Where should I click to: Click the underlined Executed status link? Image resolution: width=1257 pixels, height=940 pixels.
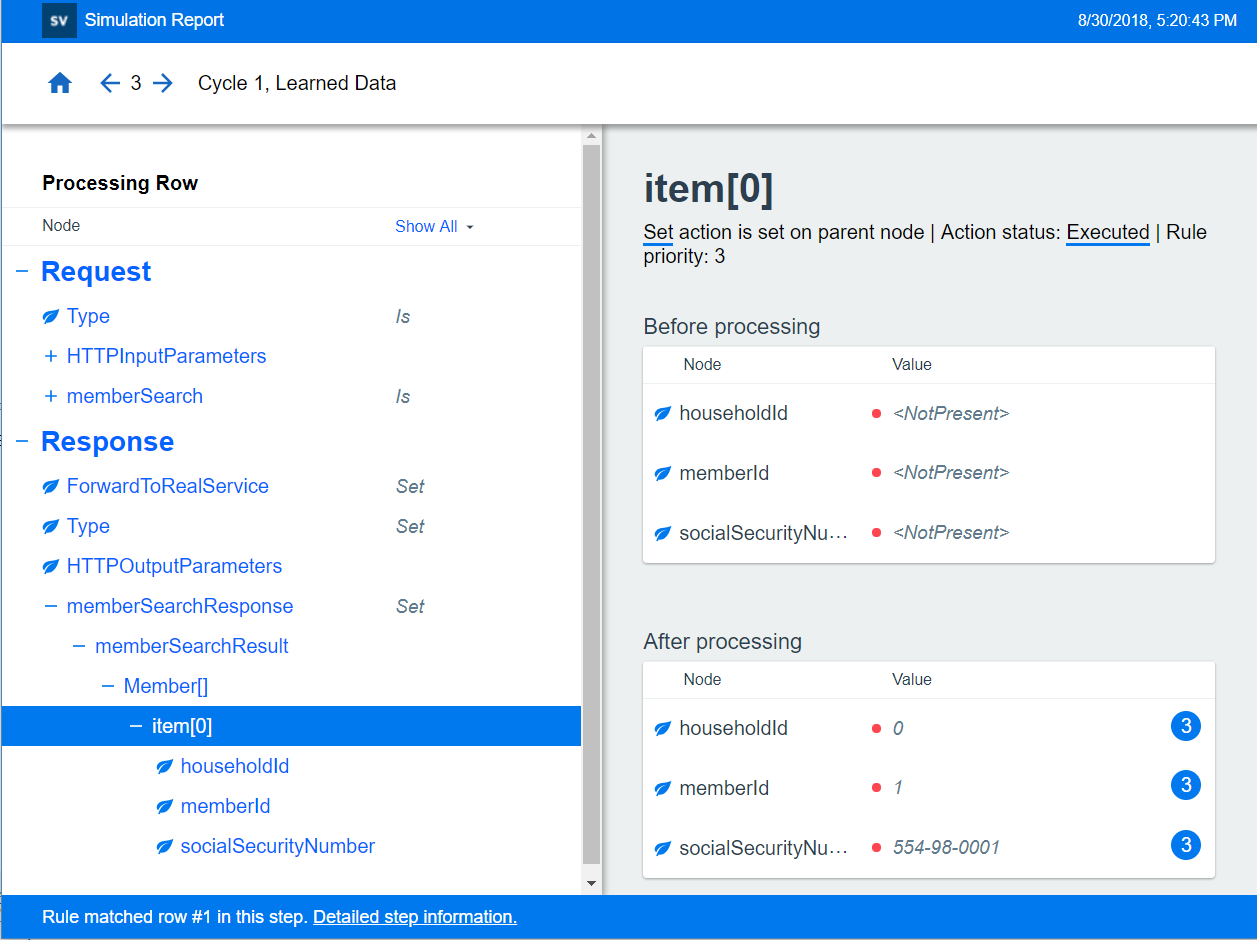click(1107, 233)
